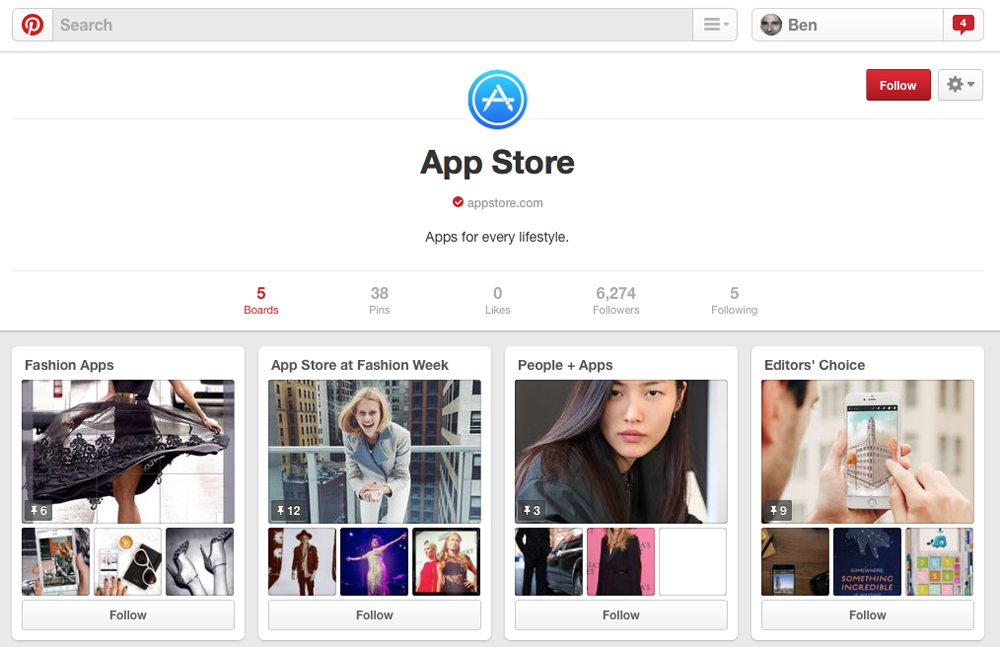Switch to the Pins tab
This screenshot has width=1000, height=647.
tap(379, 300)
